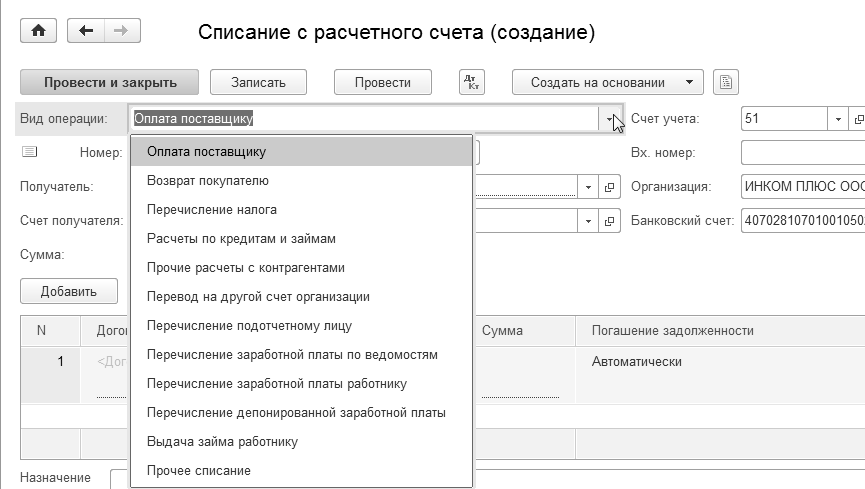
Task: Select Возврат покупателю from the list
Action: pyautogui.click(x=207, y=181)
